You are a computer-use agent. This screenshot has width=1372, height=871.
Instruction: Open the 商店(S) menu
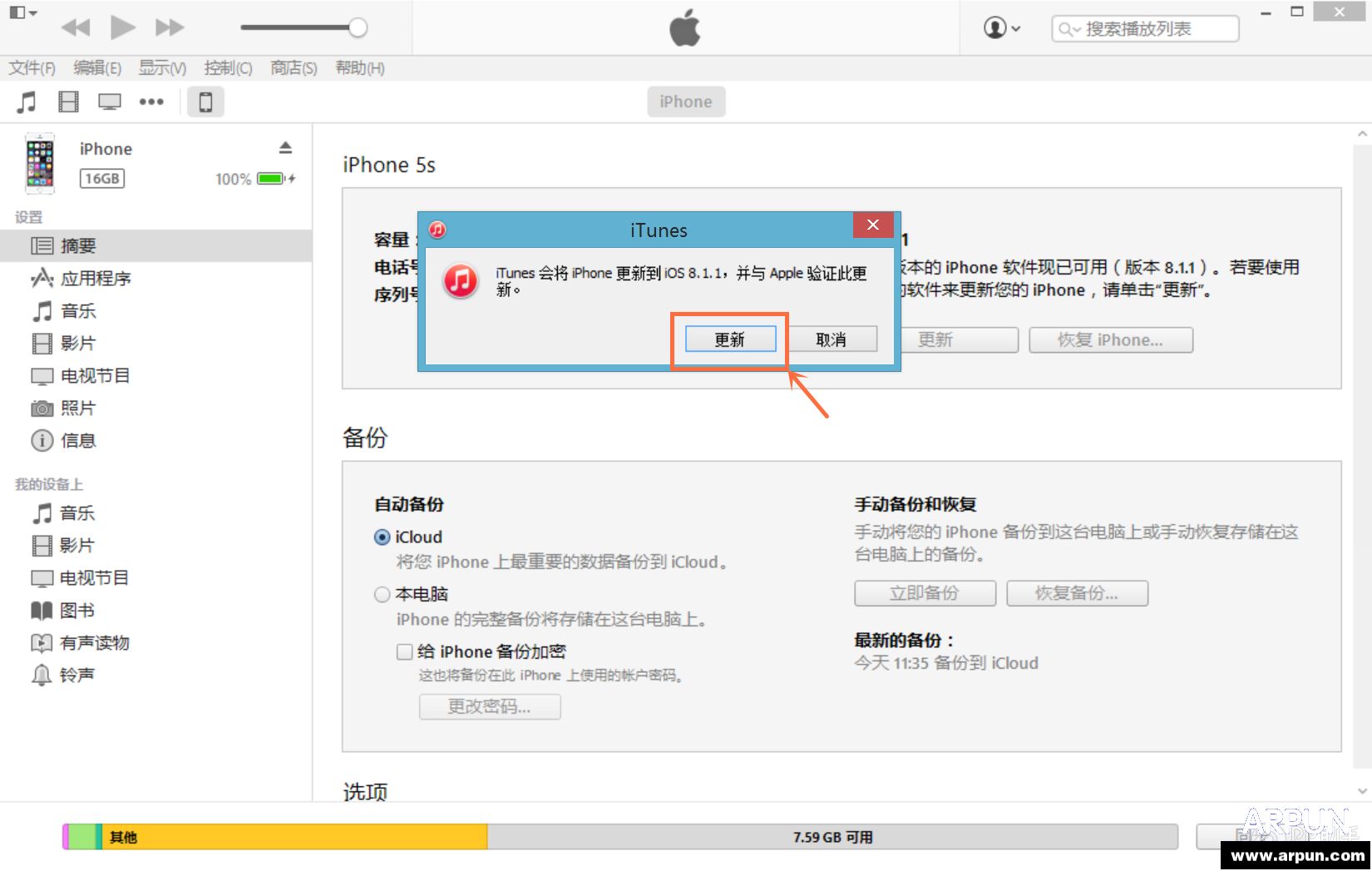pos(292,68)
